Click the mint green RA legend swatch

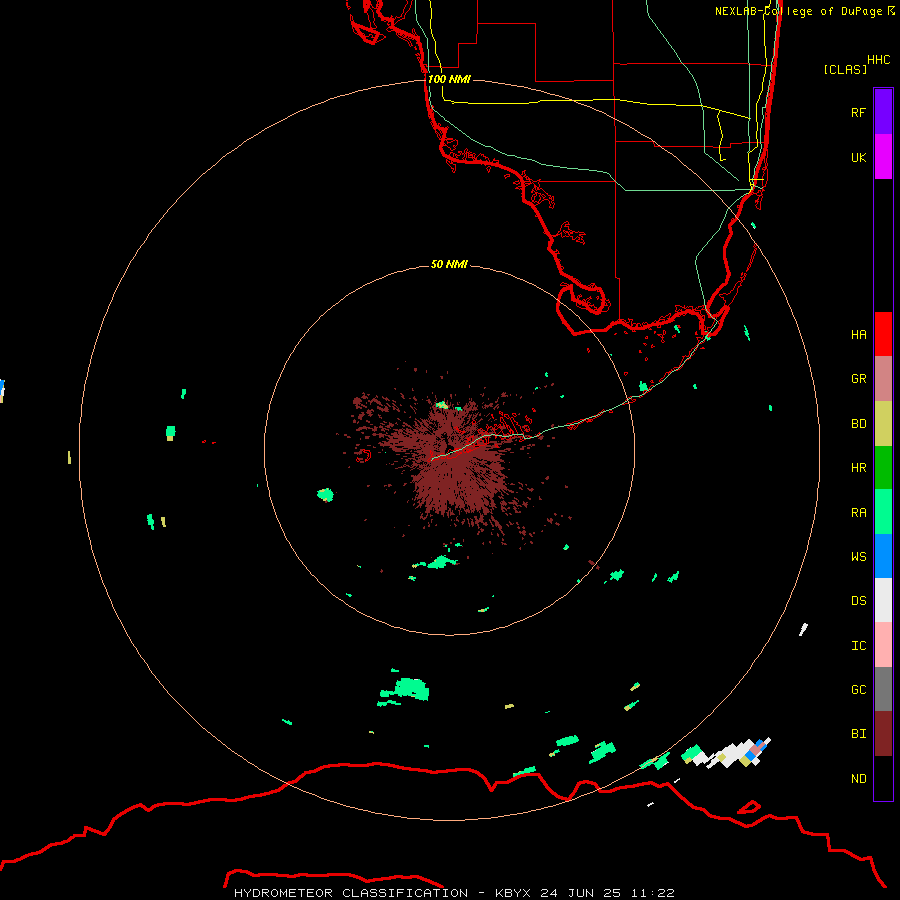point(883,512)
